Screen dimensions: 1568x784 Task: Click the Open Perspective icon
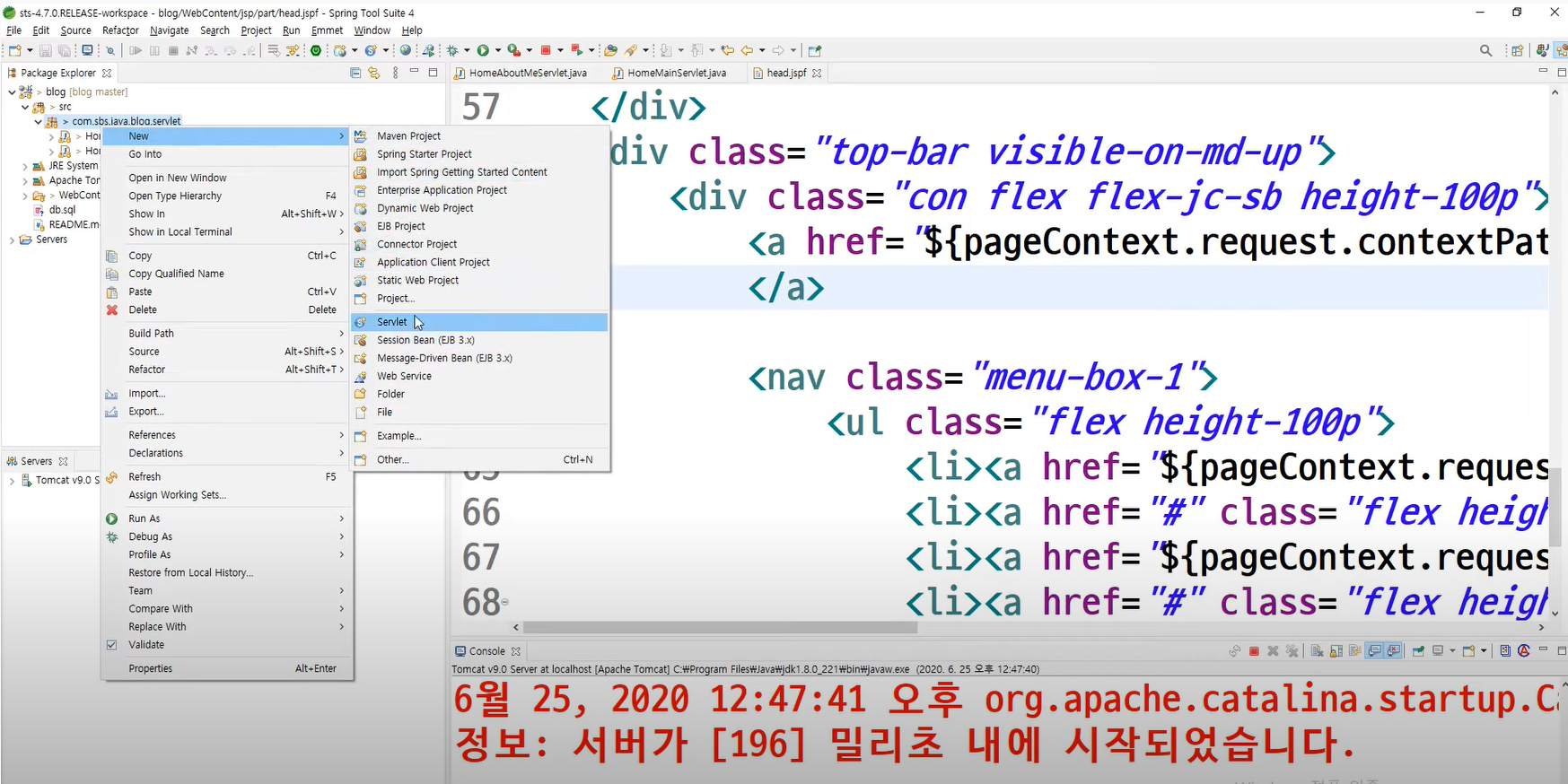pyautogui.click(x=1517, y=50)
